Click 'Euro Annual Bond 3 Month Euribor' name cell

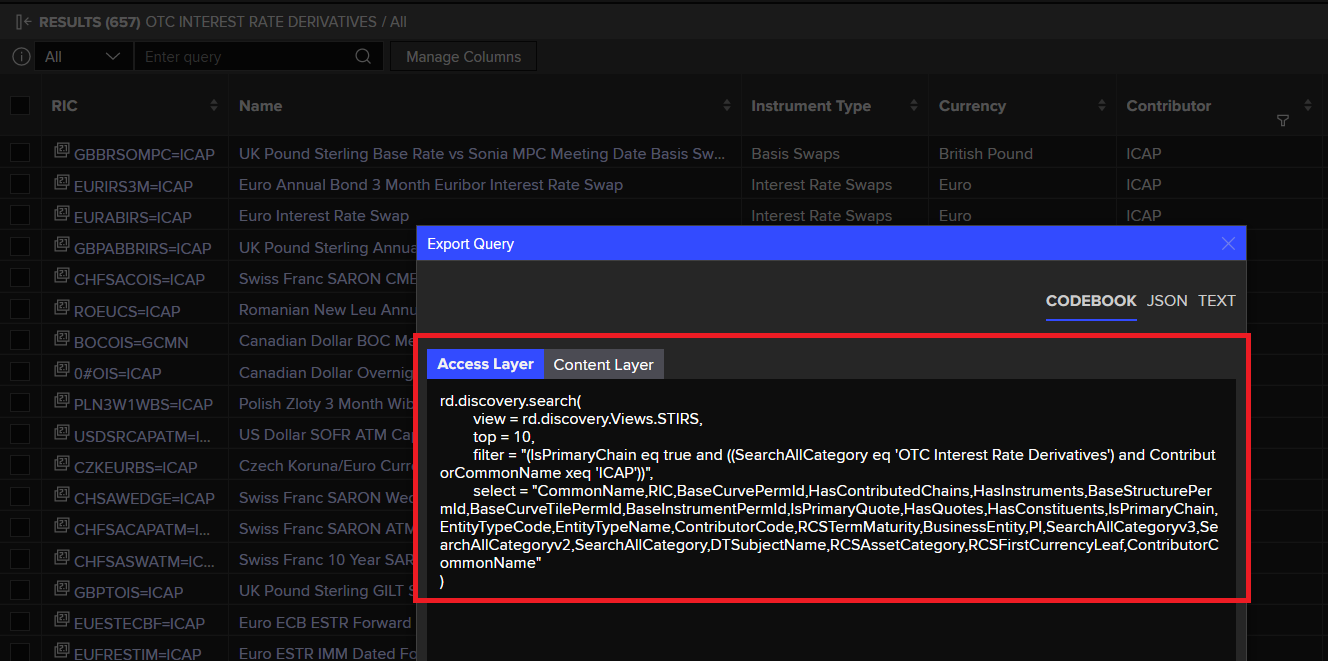tap(431, 184)
